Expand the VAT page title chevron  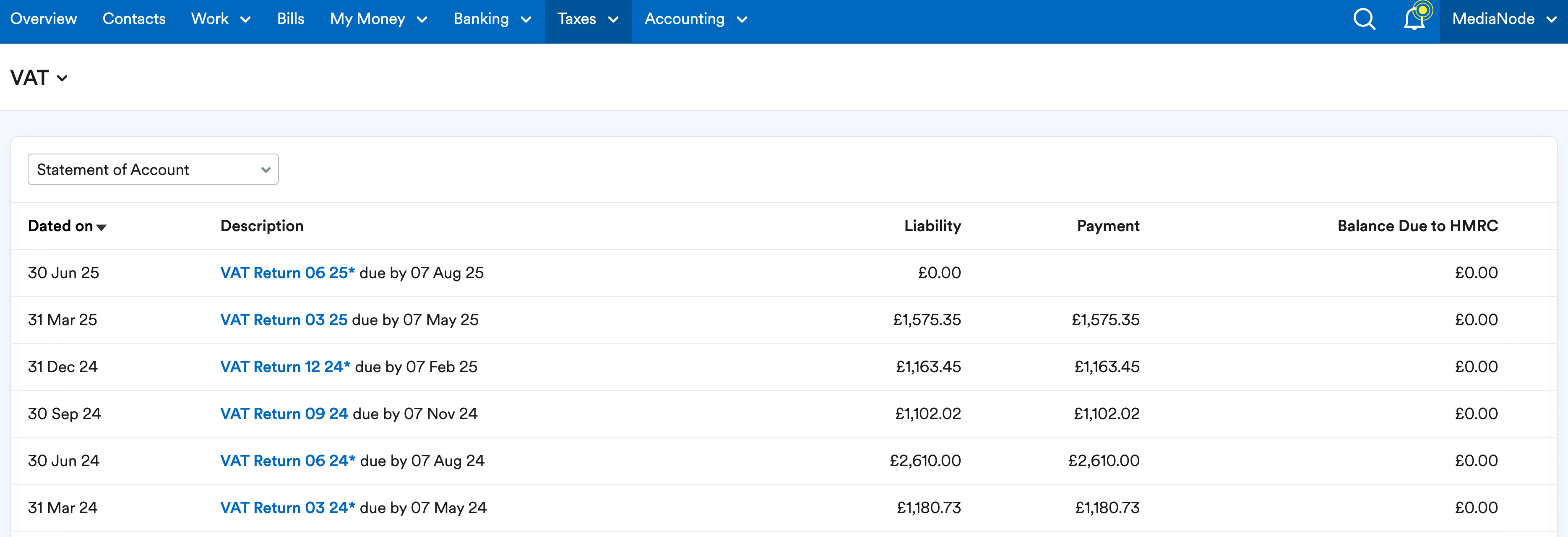pos(62,78)
